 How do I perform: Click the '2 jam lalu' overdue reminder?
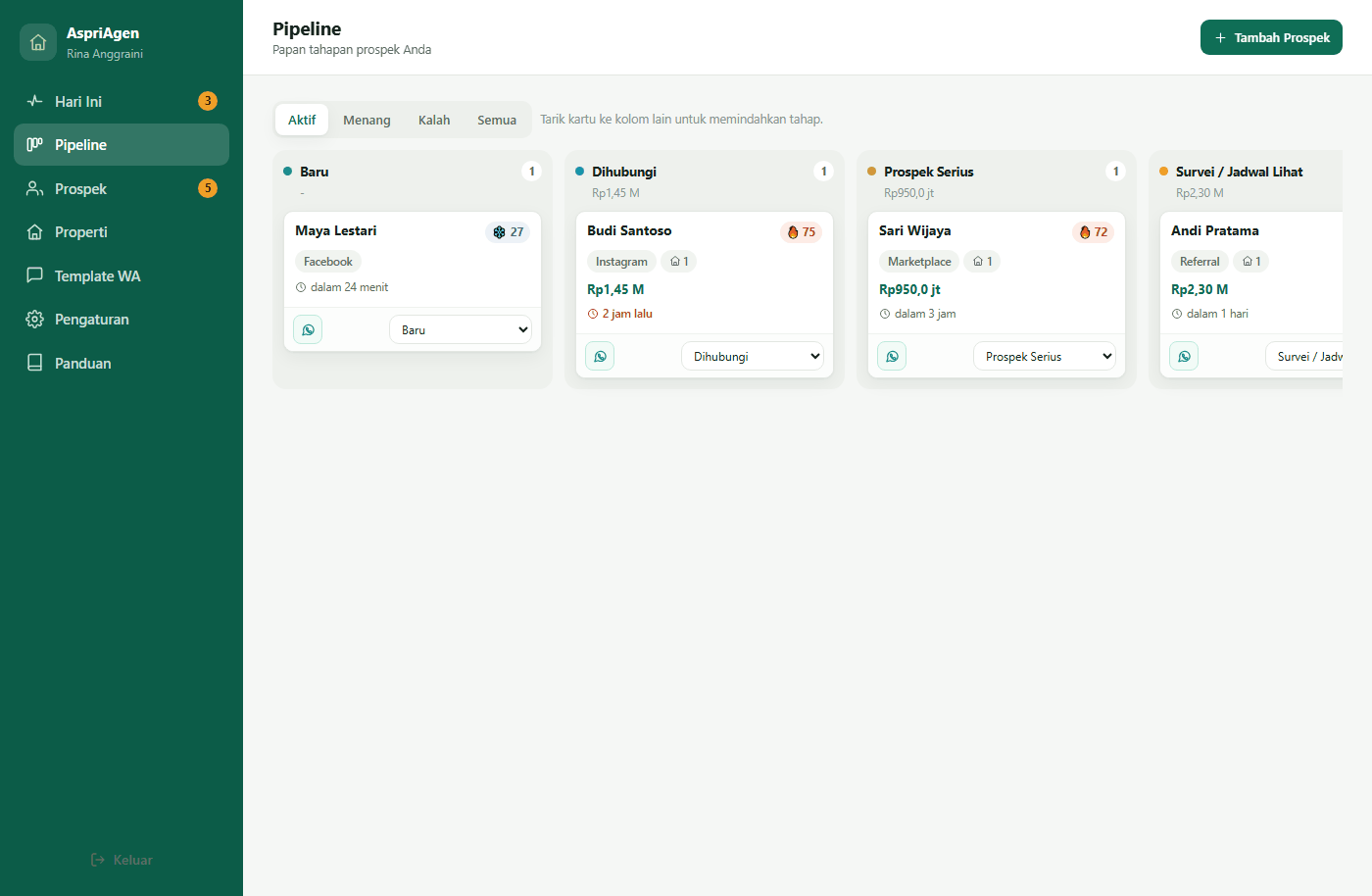(x=620, y=314)
